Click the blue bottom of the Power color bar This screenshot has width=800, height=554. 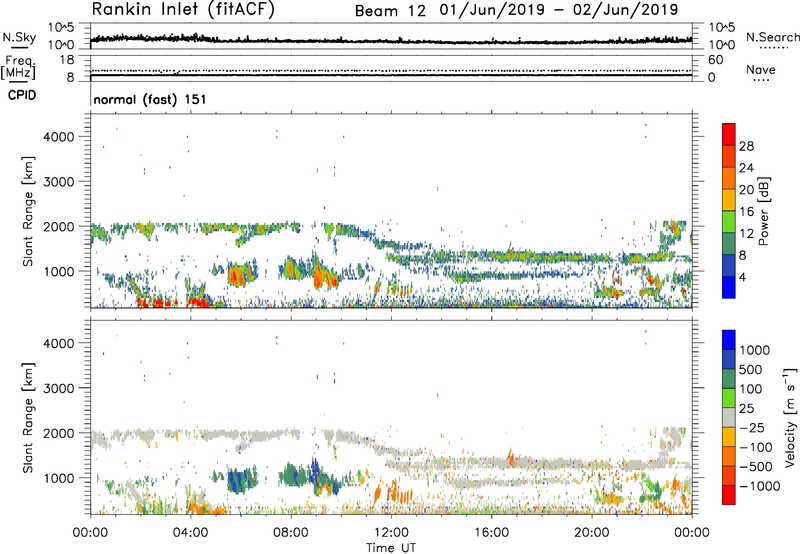tap(729, 287)
